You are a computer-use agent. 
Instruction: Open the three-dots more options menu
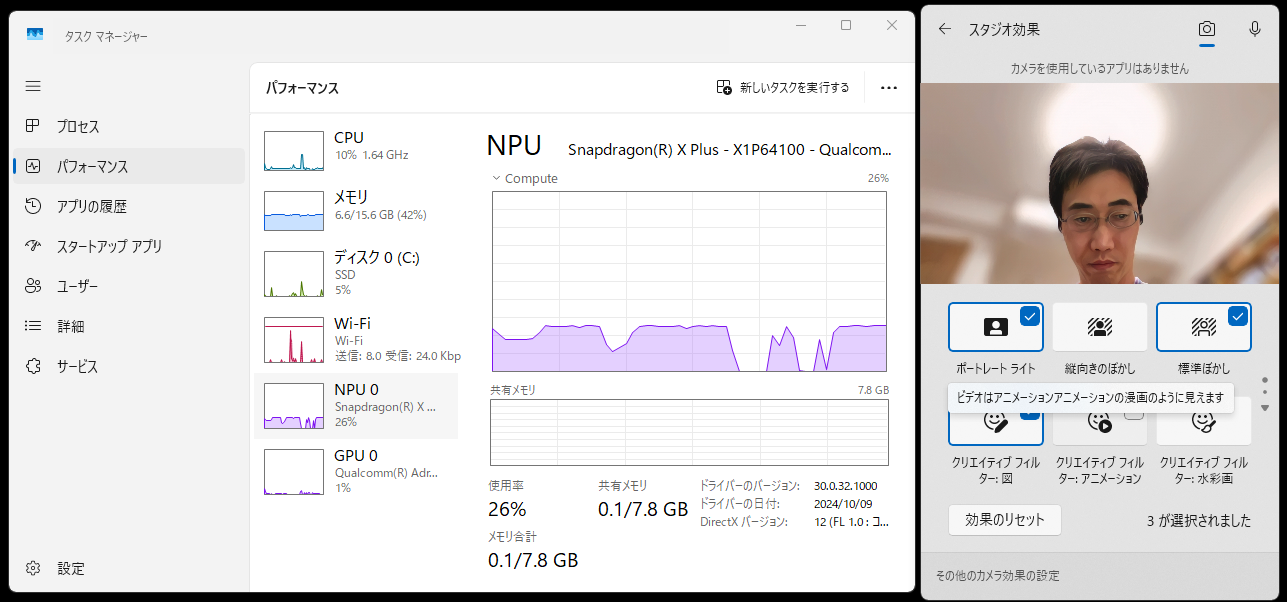click(889, 88)
